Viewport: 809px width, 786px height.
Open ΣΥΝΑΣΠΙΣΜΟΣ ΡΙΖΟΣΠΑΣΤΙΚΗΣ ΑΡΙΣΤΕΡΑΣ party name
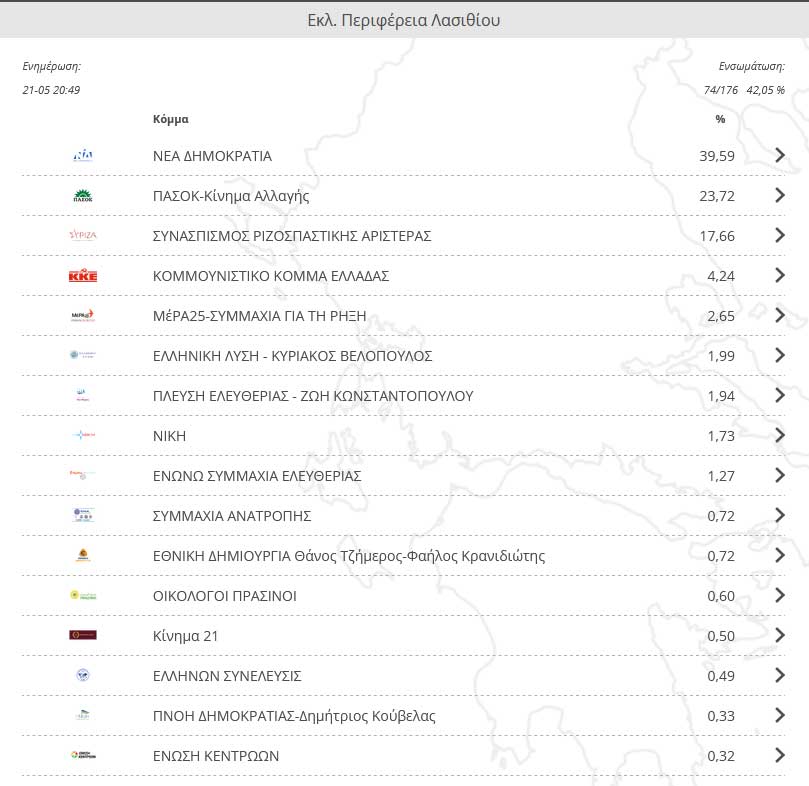292,236
